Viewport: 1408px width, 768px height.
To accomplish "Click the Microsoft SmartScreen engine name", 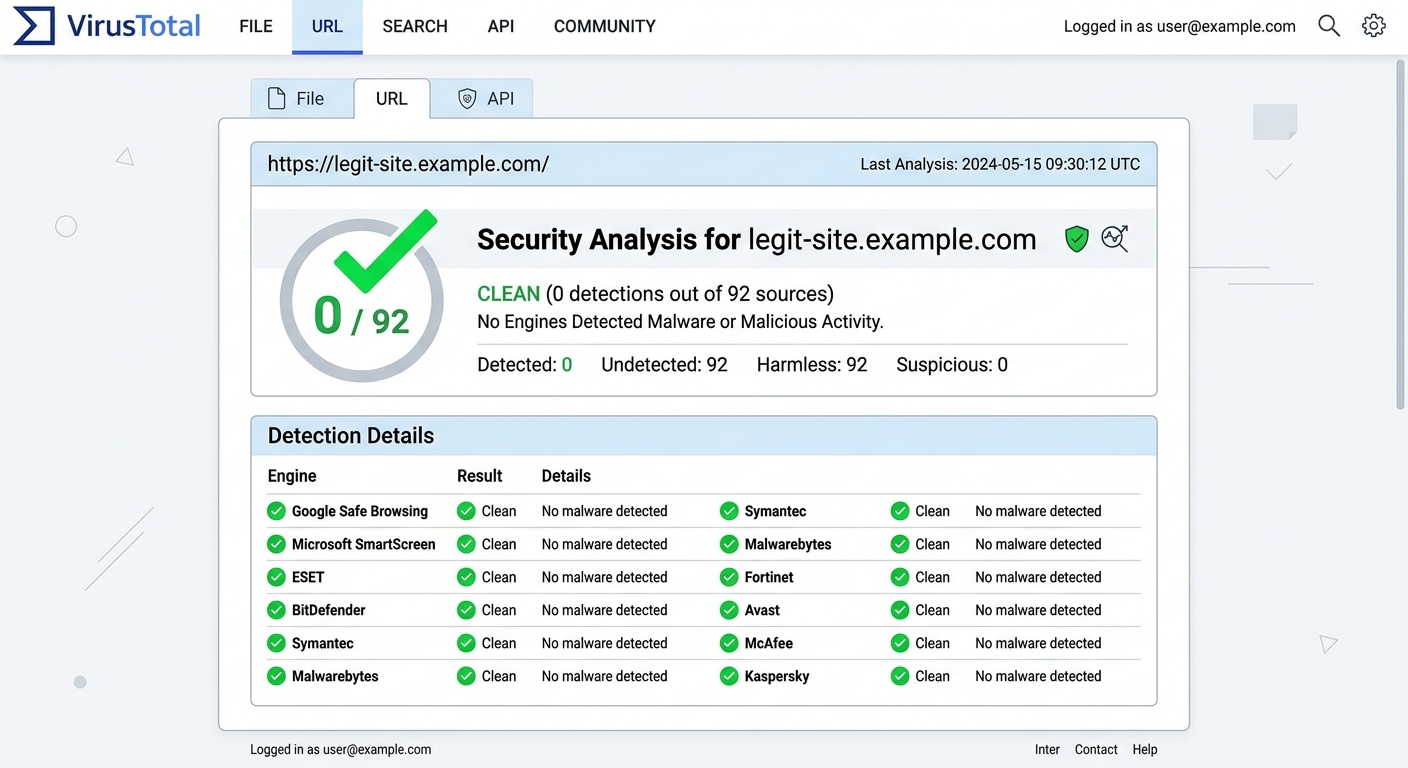I will (364, 544).
